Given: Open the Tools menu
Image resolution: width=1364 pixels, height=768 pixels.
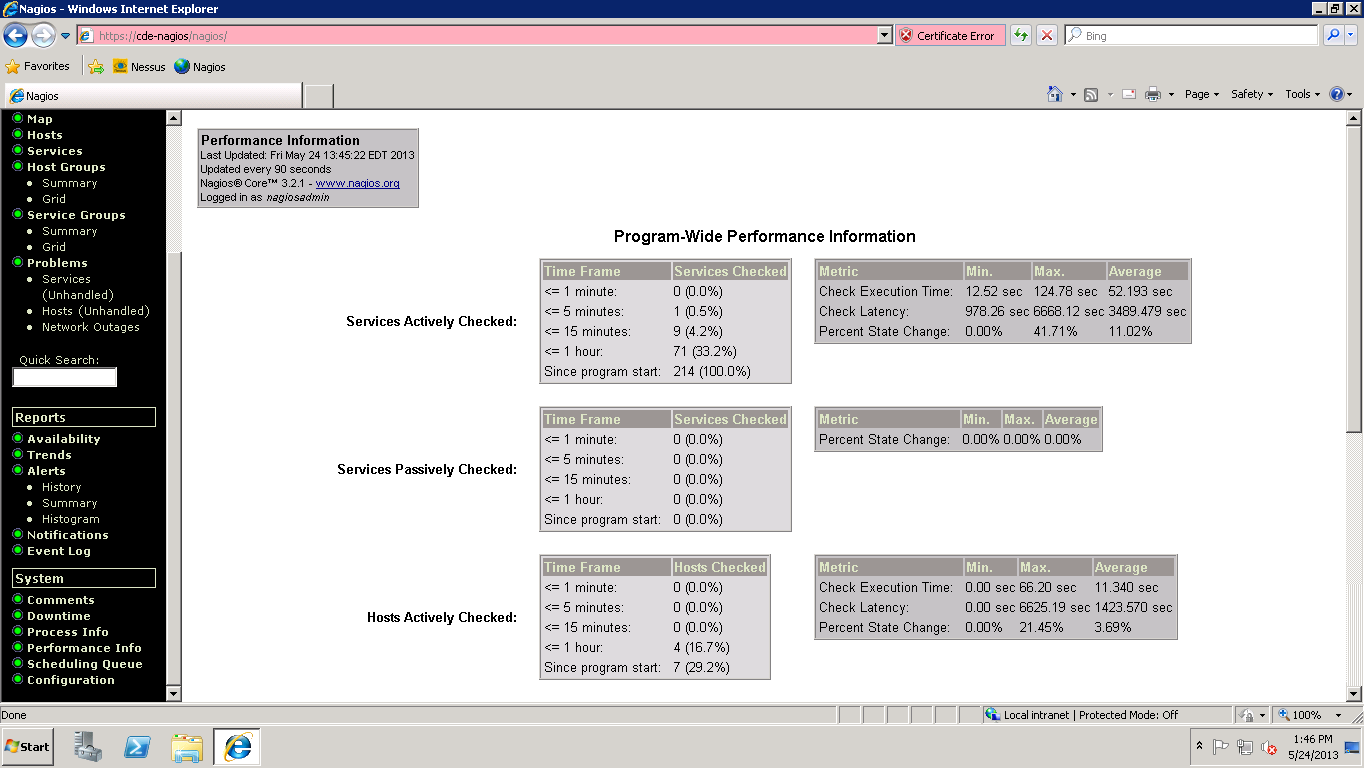Looking at the screenshot, I should (x=1302, y=94).
